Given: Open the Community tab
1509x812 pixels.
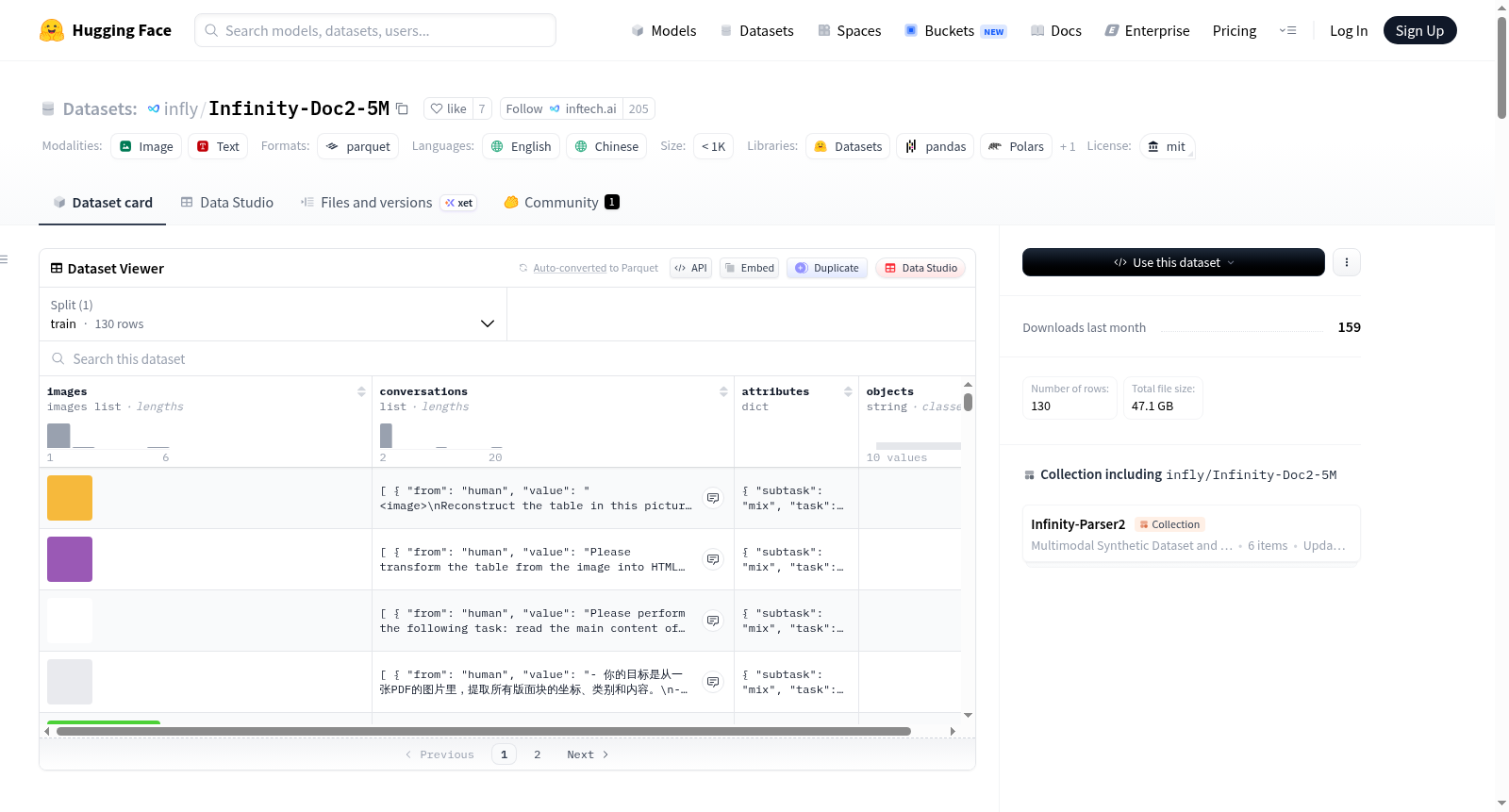Looking at the screenshot, I should pyautogui.click(x=561, y=202).
